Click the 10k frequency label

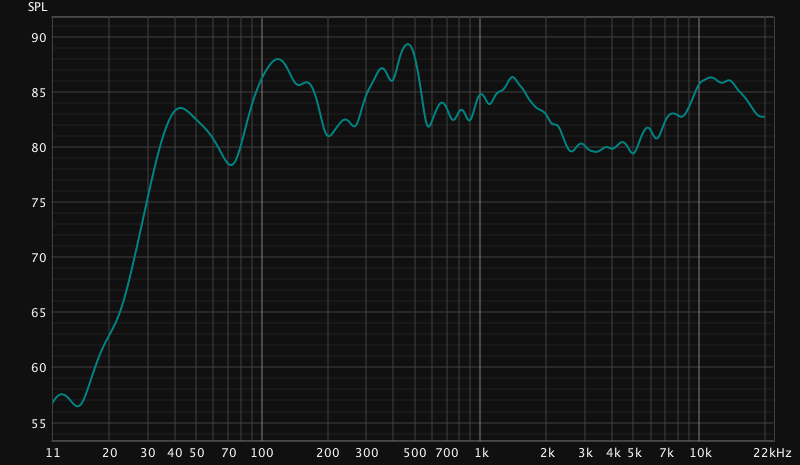(x=701, y=453)
